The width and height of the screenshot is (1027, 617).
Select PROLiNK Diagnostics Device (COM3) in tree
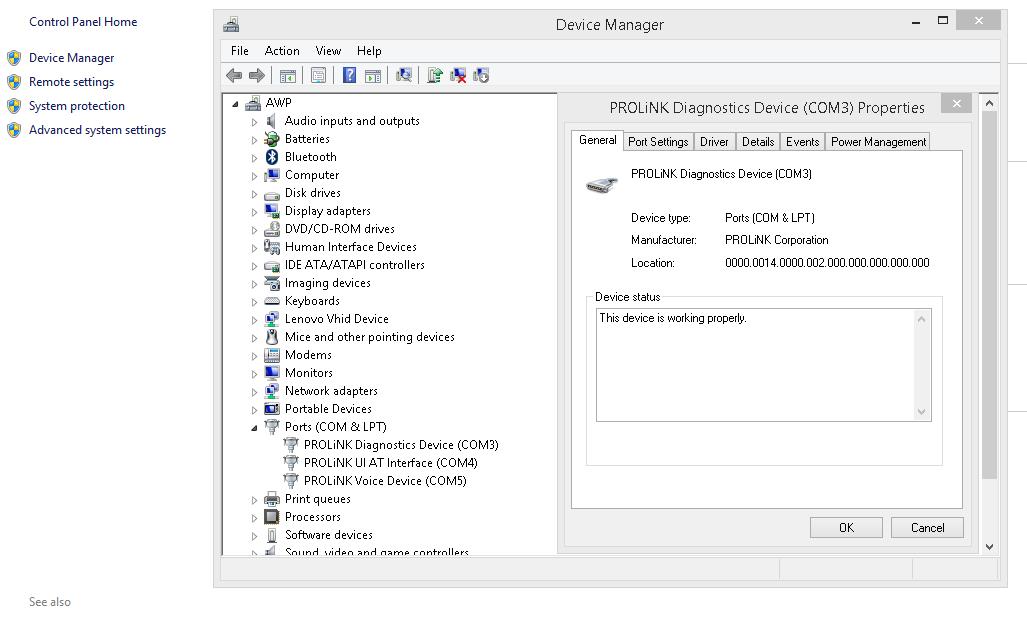point(401,445)
